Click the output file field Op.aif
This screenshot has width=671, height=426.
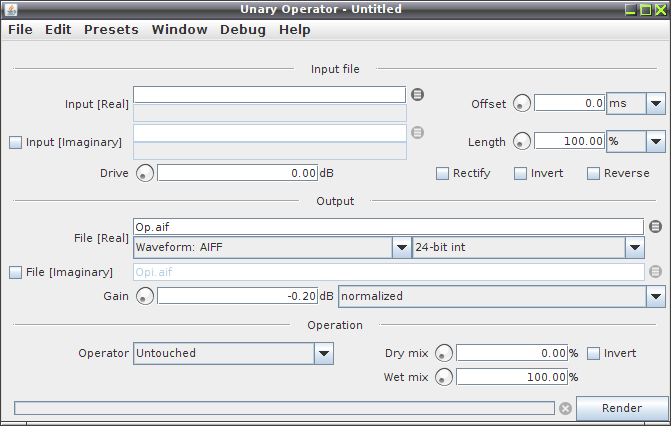(389, 226)
